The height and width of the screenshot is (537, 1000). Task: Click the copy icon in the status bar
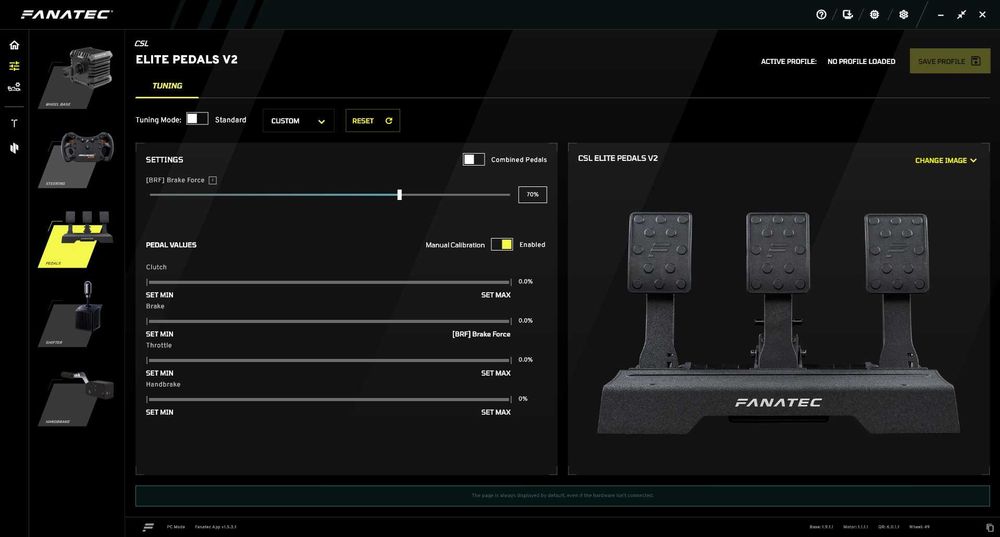990,527
